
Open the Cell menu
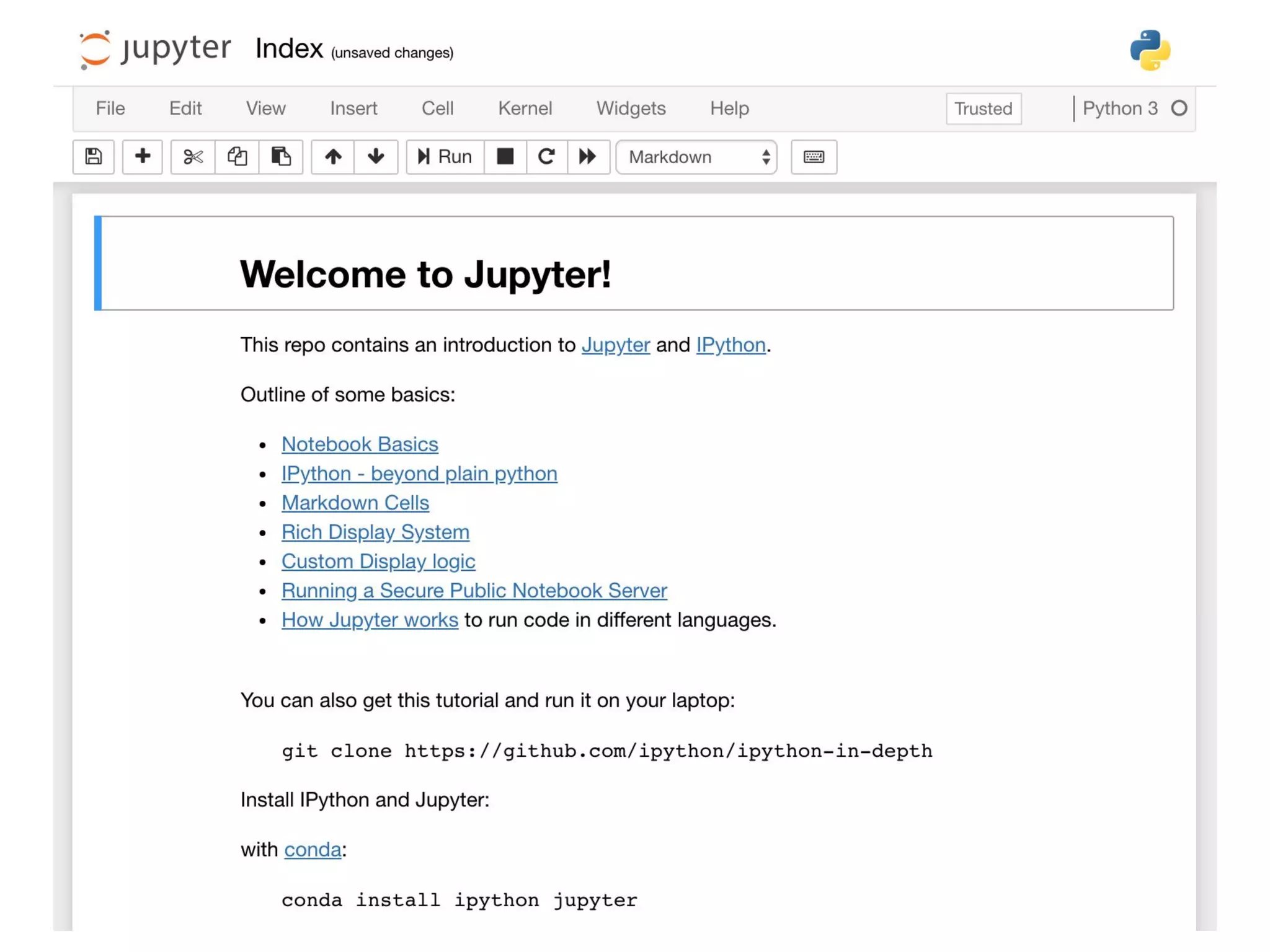(438, 108)
